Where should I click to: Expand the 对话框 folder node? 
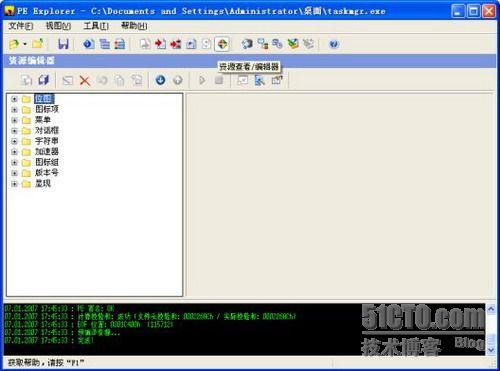pos(14,131)
